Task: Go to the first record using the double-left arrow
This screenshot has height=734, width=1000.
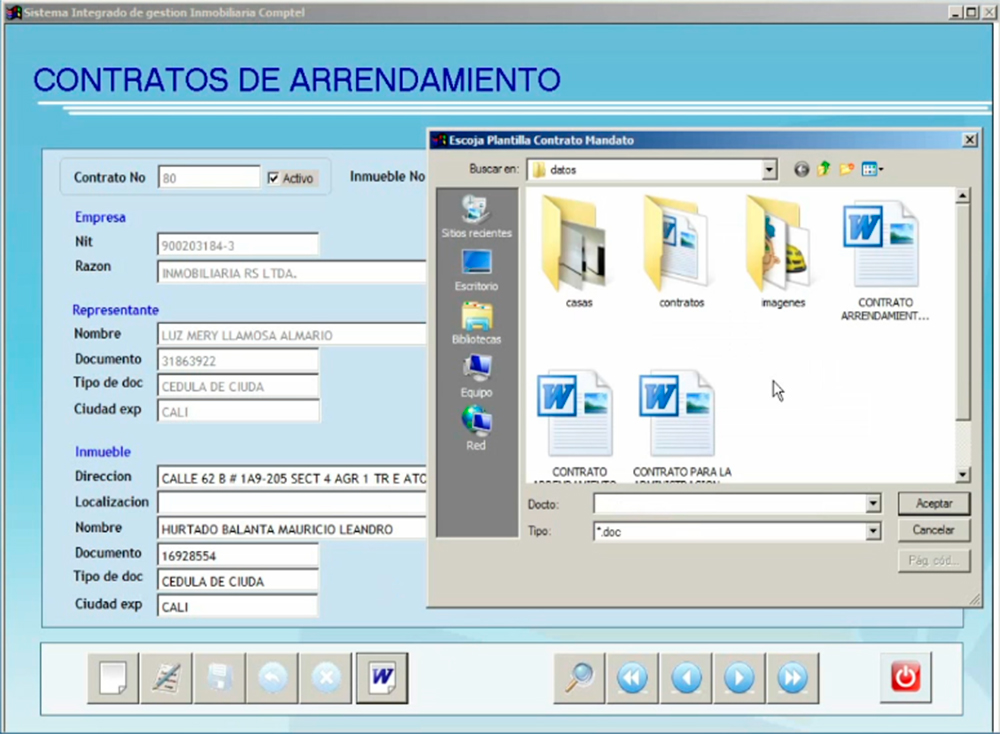Action: pos(633,679)
